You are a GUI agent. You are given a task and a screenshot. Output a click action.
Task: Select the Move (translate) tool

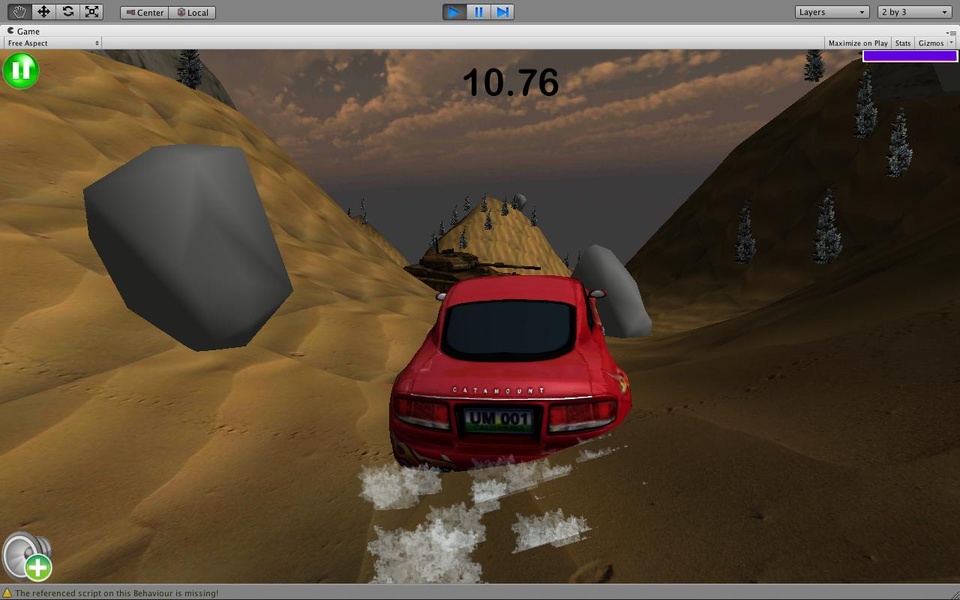(x=43, y=12)
